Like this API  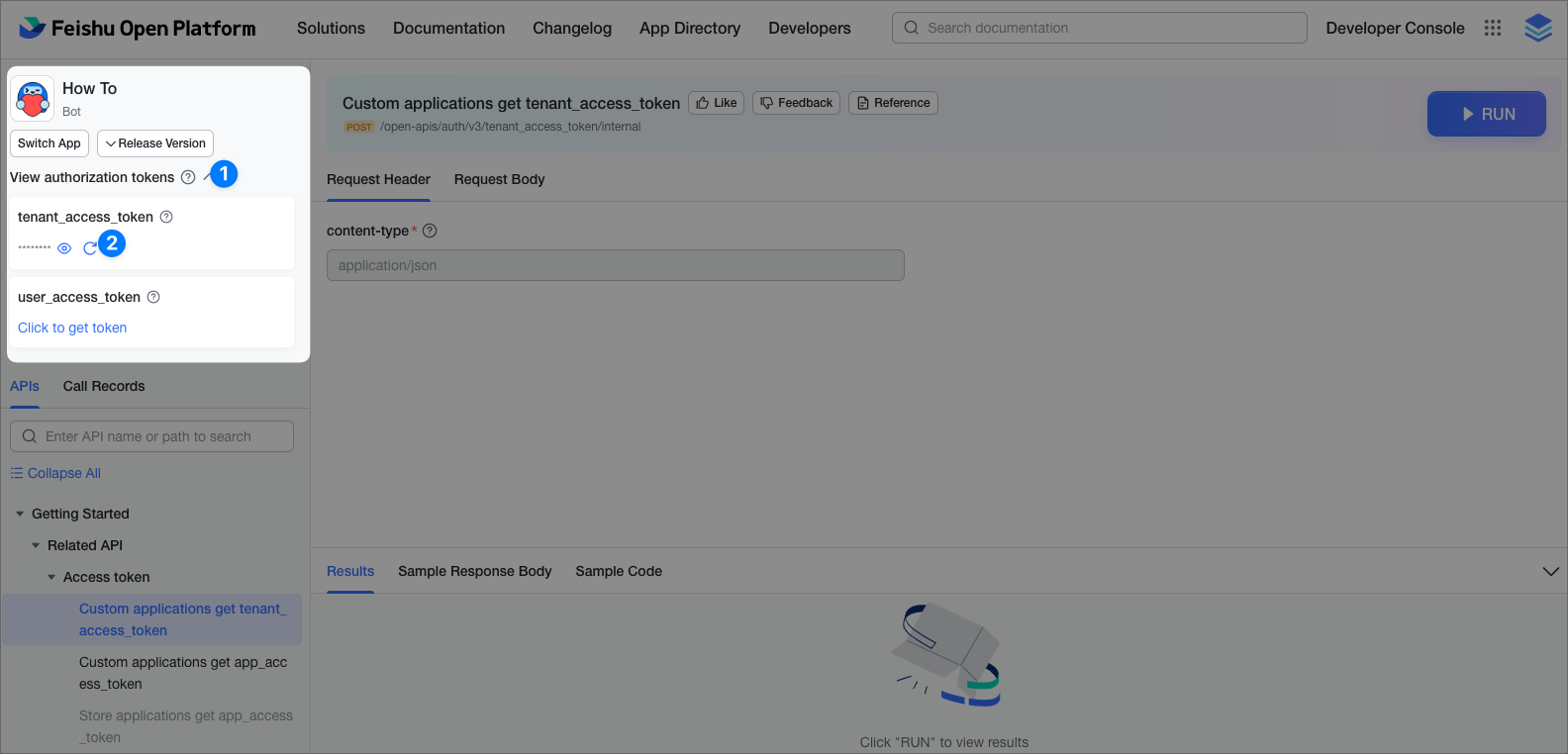717,103
